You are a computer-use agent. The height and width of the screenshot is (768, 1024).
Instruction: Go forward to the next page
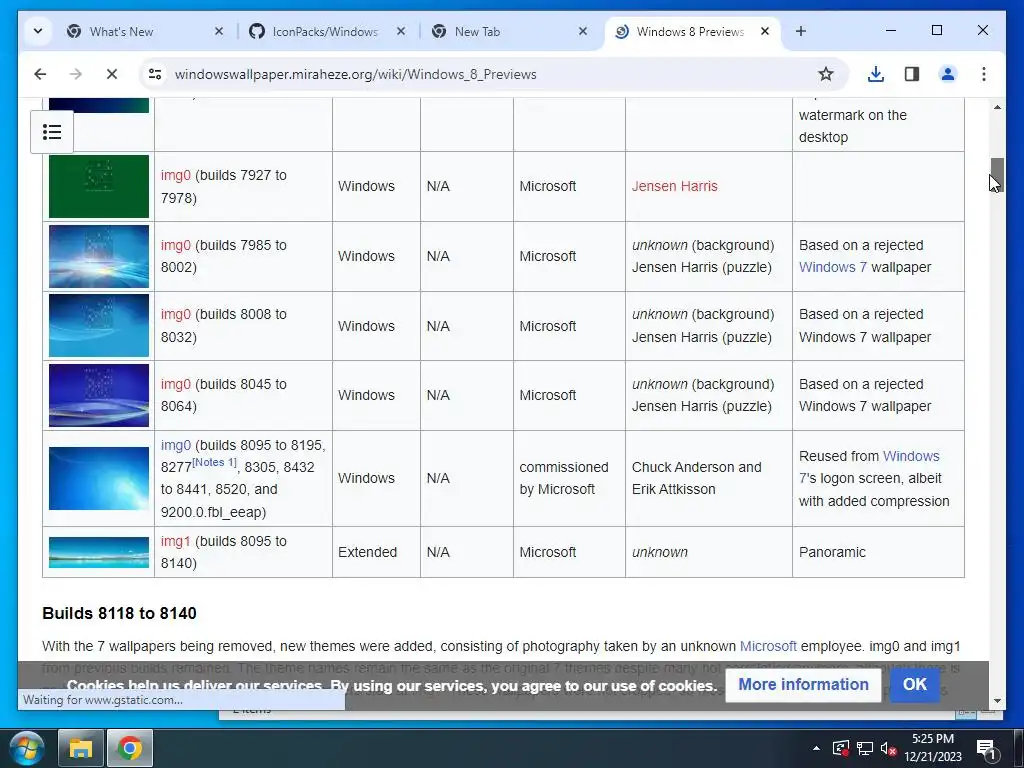pos(76,74)
